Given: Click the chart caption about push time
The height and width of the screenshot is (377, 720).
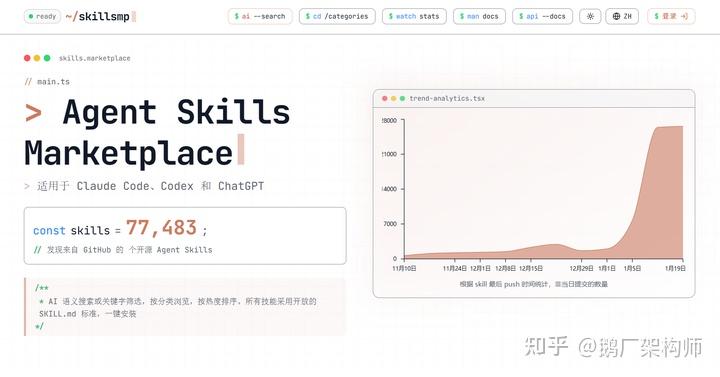Looking at the screenshot, I should click(x=534, y=284).
